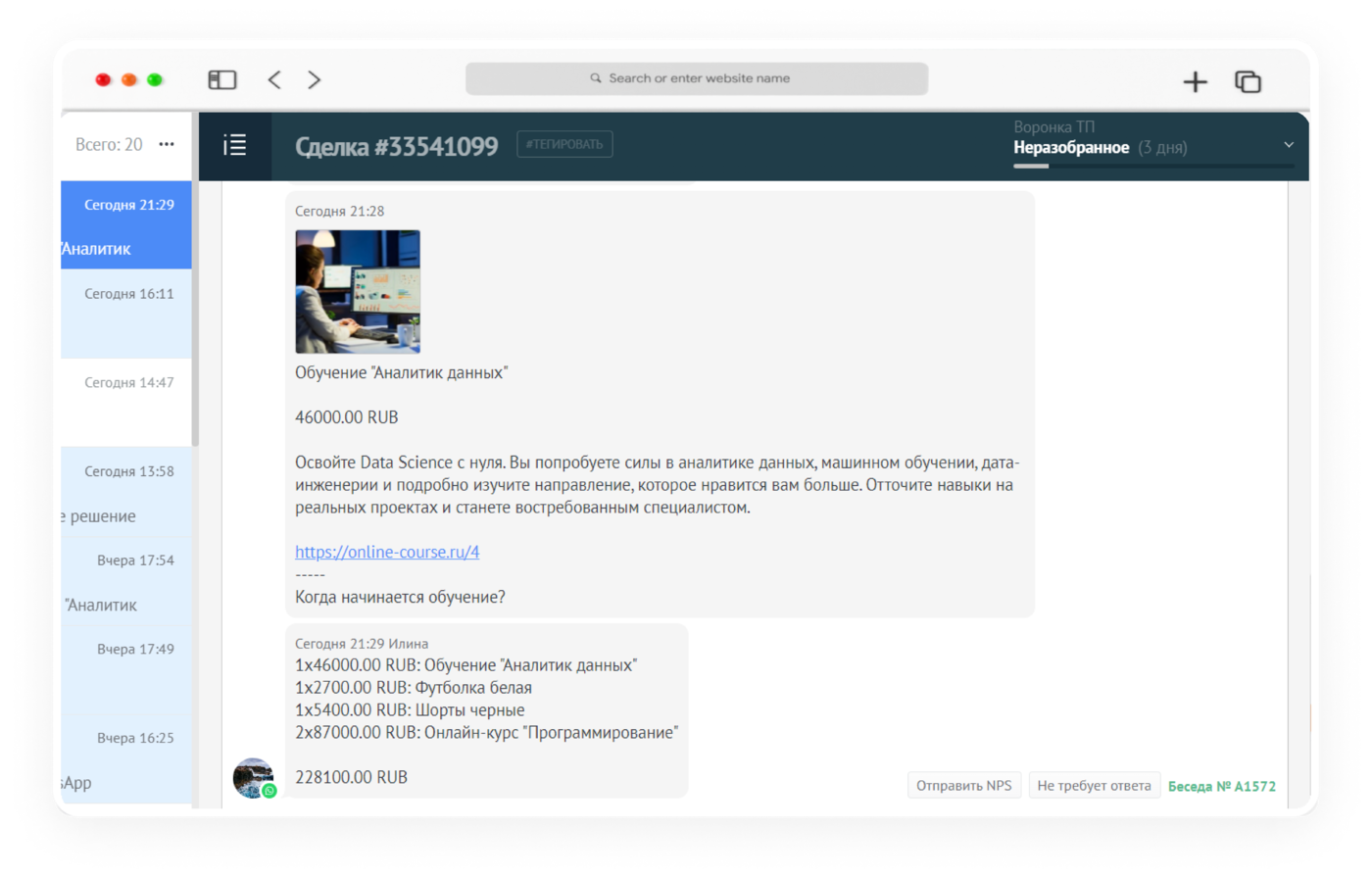Expand the Воронка ТП stage dropdown
The image size is (1372, 876).
pos(1289,145)
